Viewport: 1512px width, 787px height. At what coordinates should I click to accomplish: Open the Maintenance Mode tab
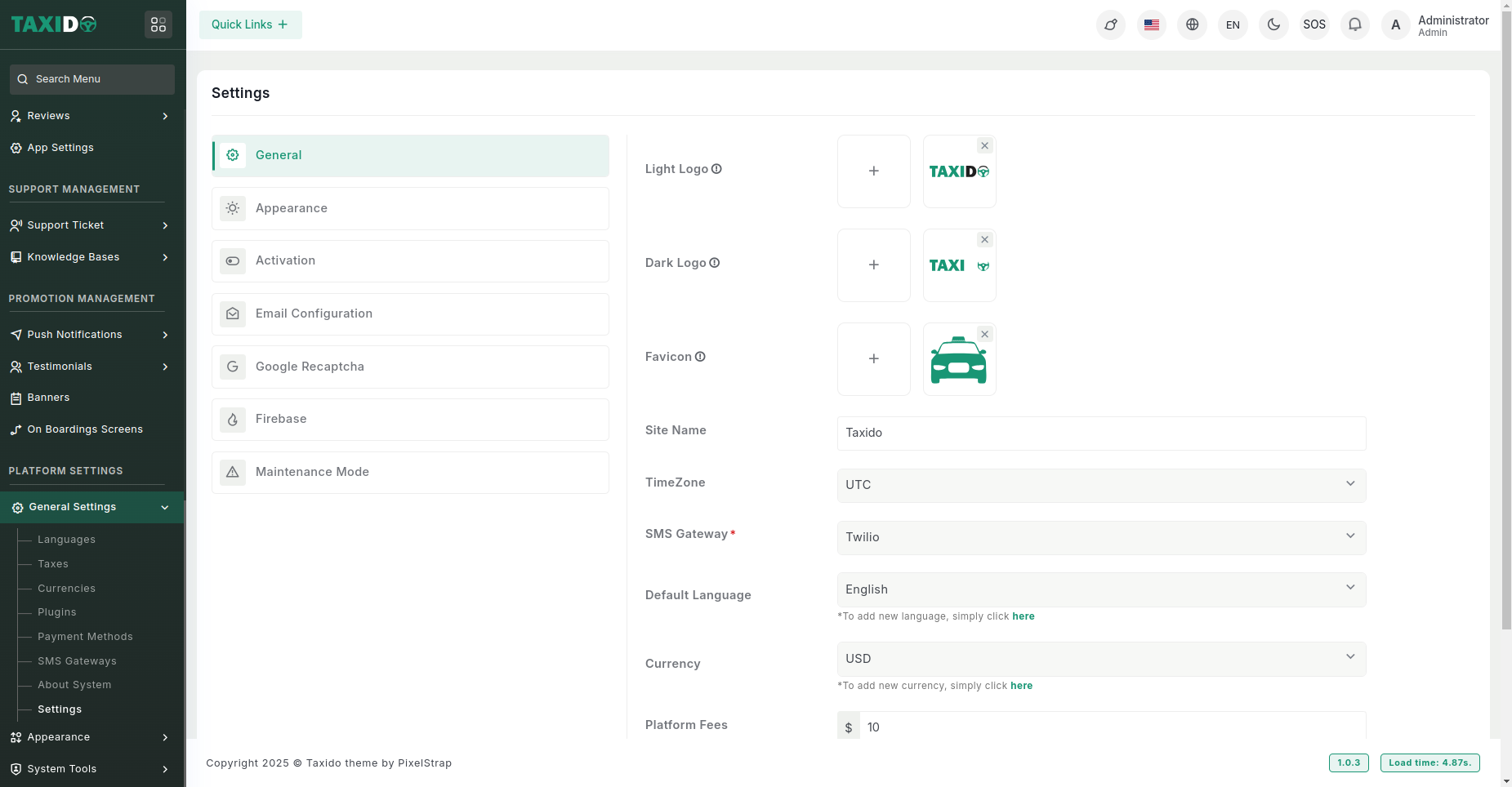click(x=410, y=472)
